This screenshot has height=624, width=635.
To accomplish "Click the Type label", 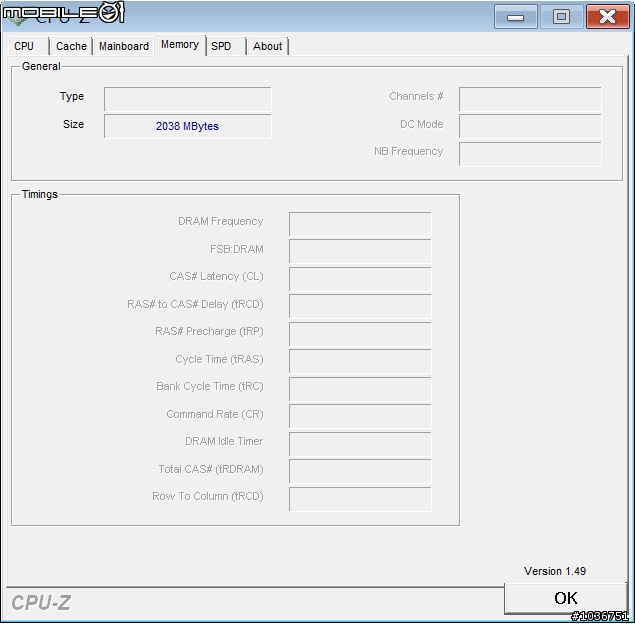I will [72, 96].
